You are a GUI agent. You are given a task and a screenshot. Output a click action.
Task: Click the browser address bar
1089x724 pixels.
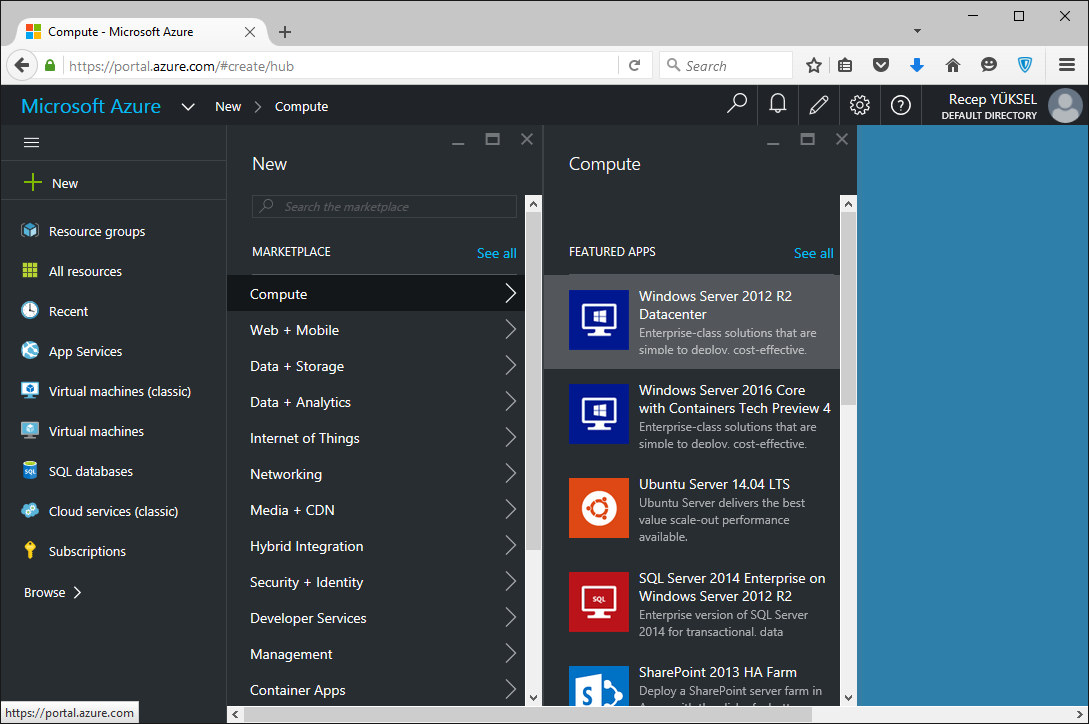point(340,66)
